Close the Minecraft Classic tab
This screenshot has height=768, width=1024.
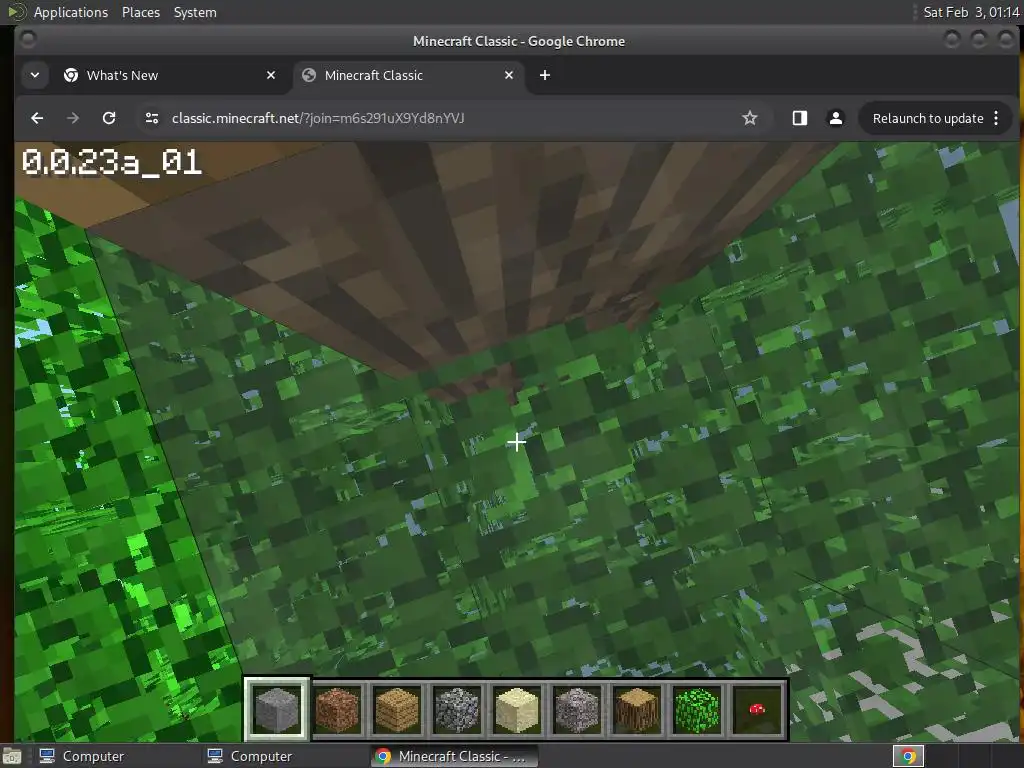tap(509, 75)
